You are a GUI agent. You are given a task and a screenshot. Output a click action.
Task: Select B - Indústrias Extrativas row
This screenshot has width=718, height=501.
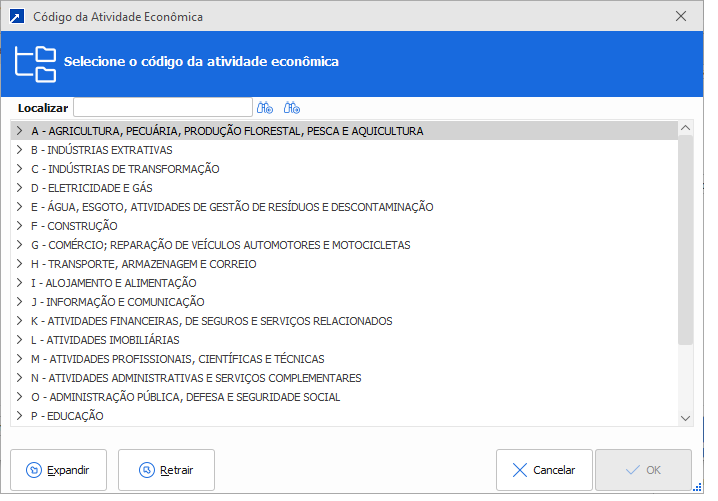pyautogui.click(x=102, y=150)
